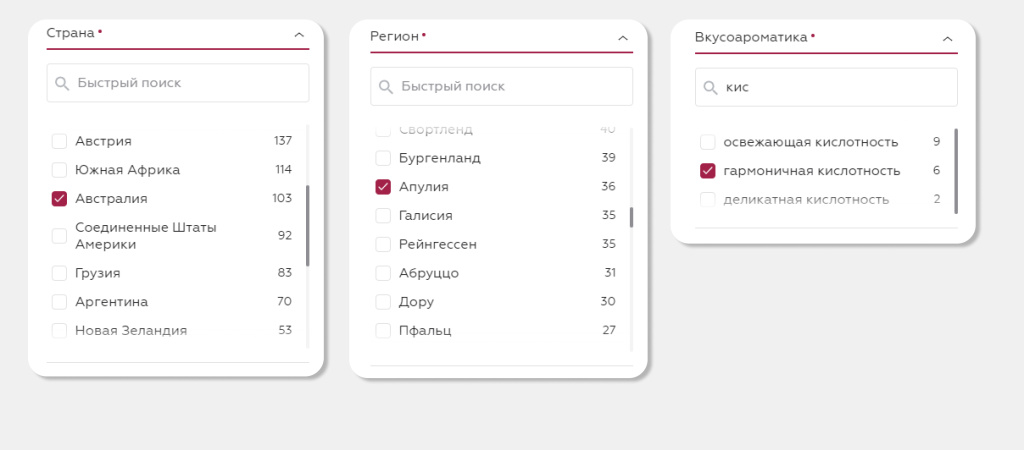
Task: Select the освежающая кислотность checkbox
Action: pyautogui.click(x=708, y=142)
